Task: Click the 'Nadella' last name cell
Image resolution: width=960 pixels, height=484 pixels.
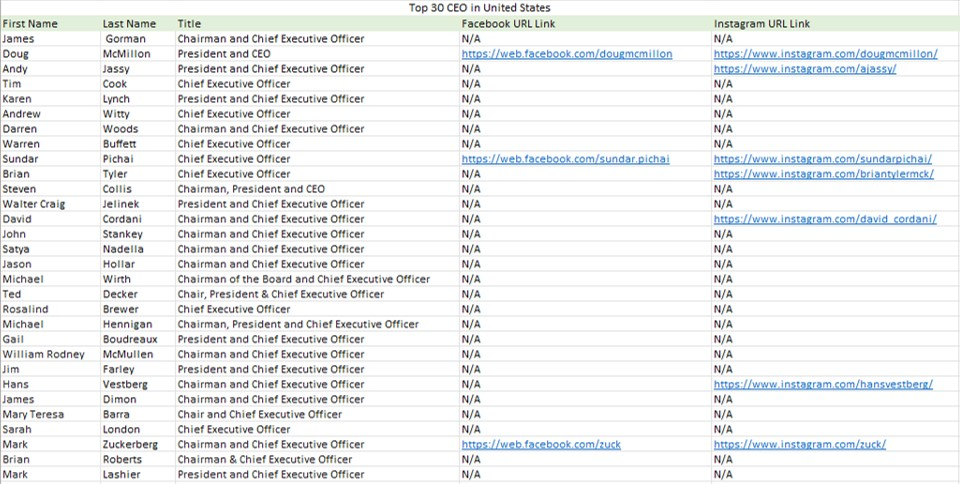Action: [123, 249]
